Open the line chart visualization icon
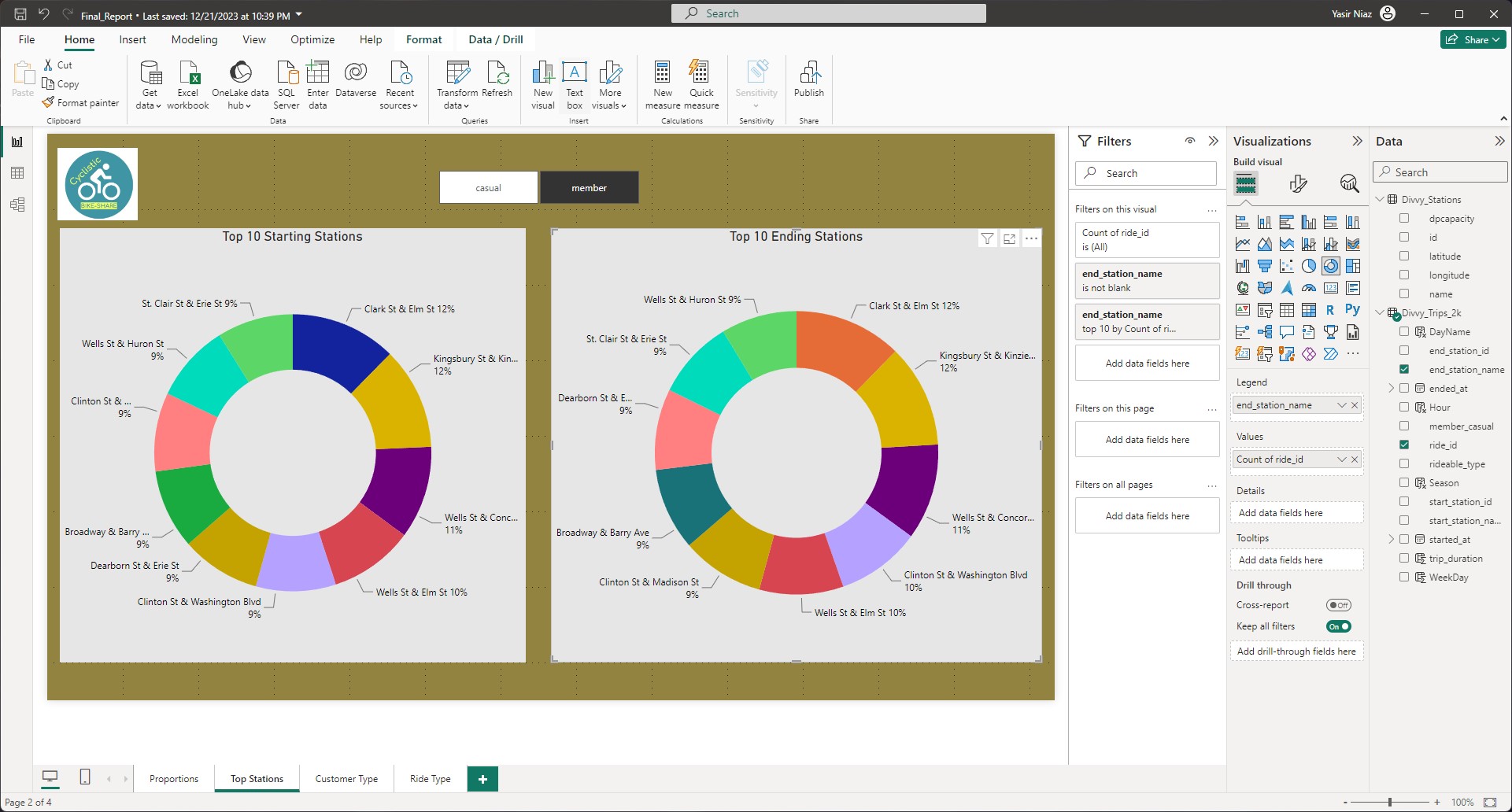 tap(1242, 244)
